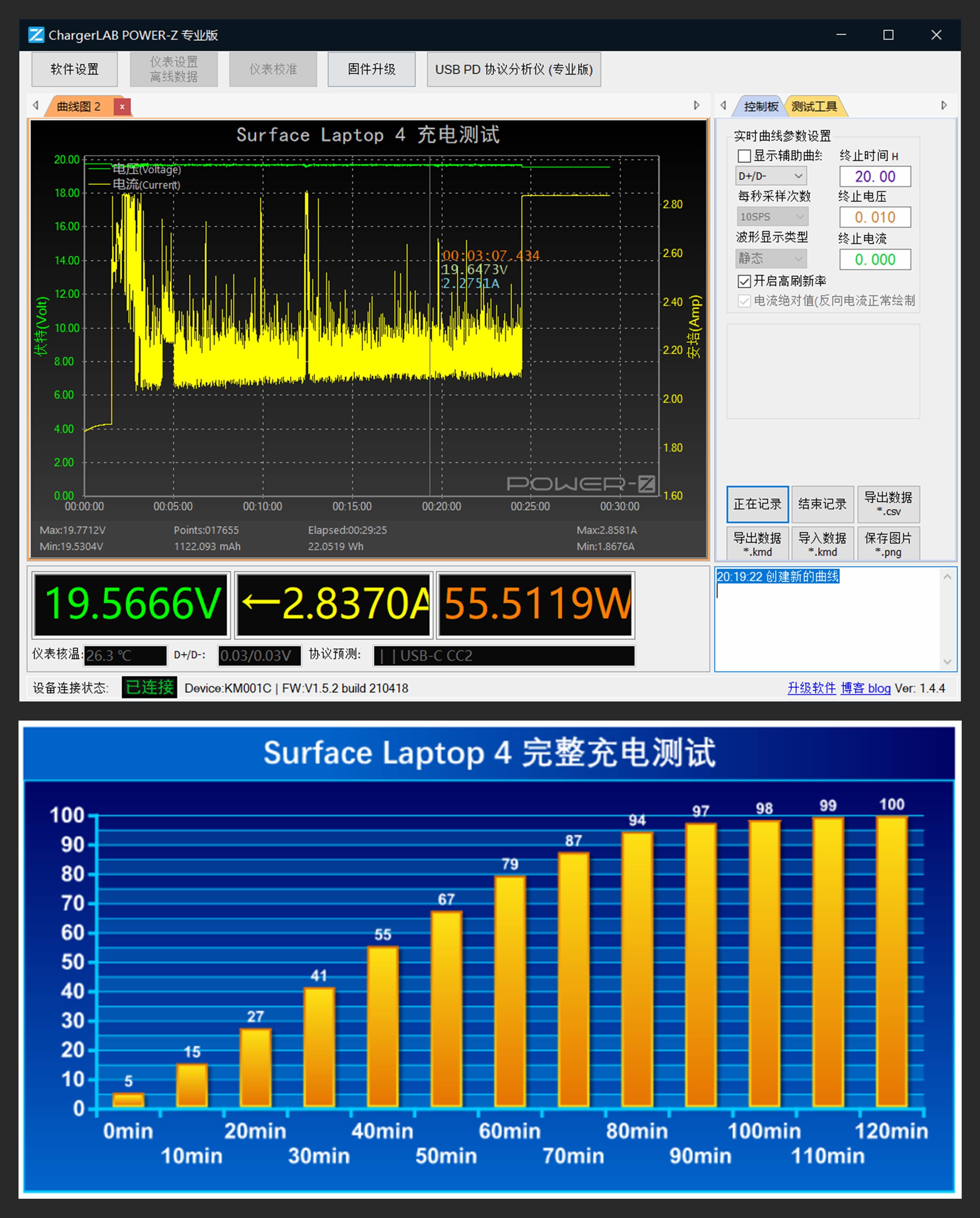Click chart stat Min:1.8676A
Image resolution: width=980 pixels, height=1218 pixels.
pyautogui.click(x=605, y=546)
